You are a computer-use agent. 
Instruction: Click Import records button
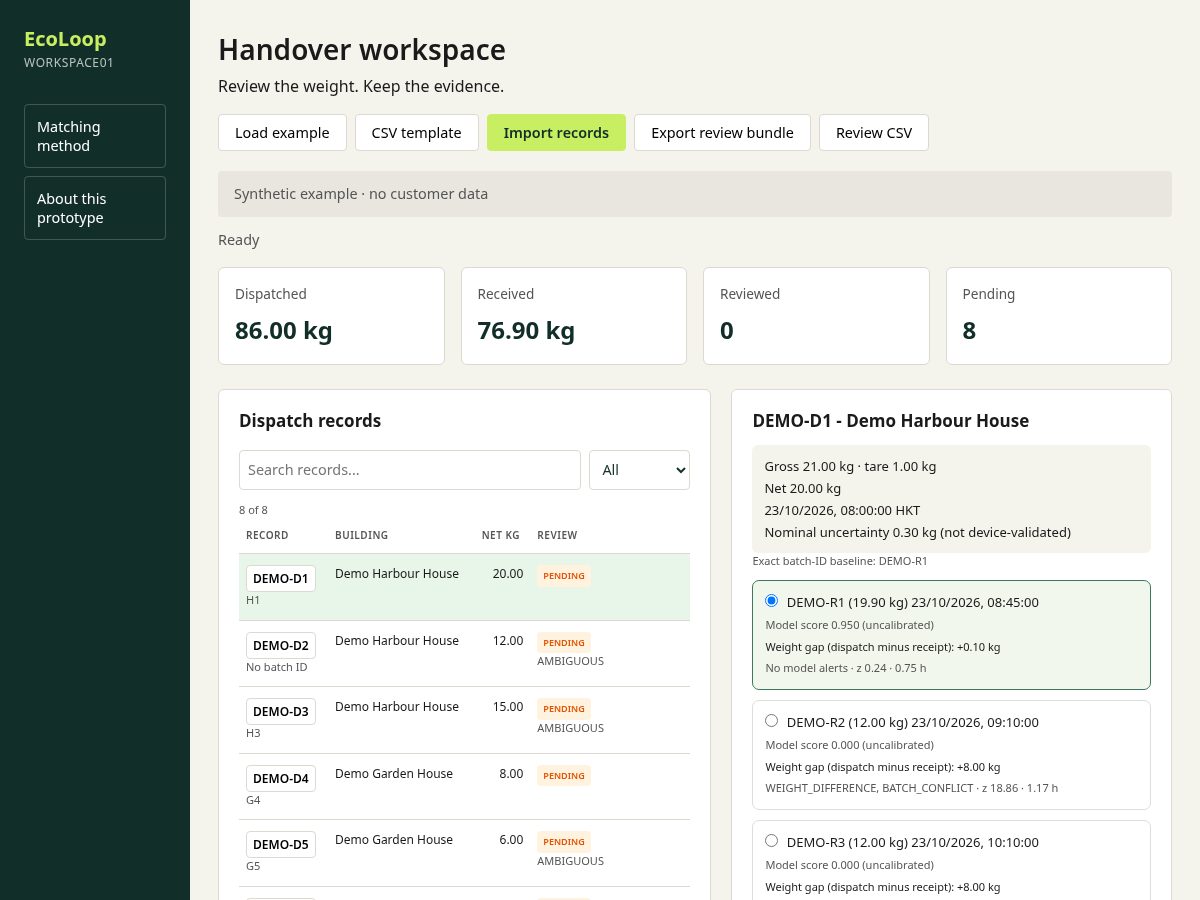[556, 133]
